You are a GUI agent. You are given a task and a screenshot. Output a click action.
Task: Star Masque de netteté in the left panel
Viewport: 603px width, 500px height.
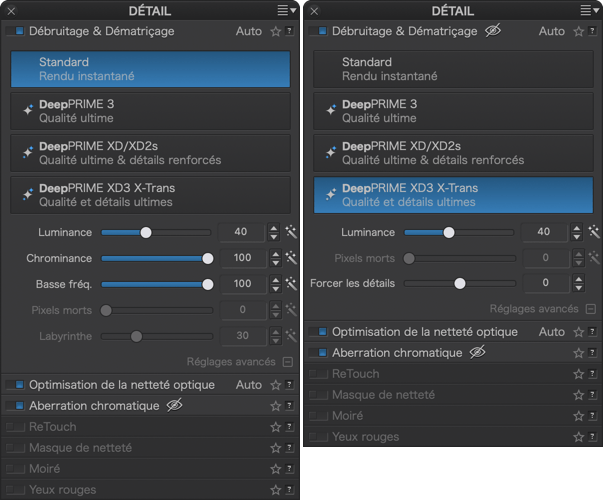[276, 448]
